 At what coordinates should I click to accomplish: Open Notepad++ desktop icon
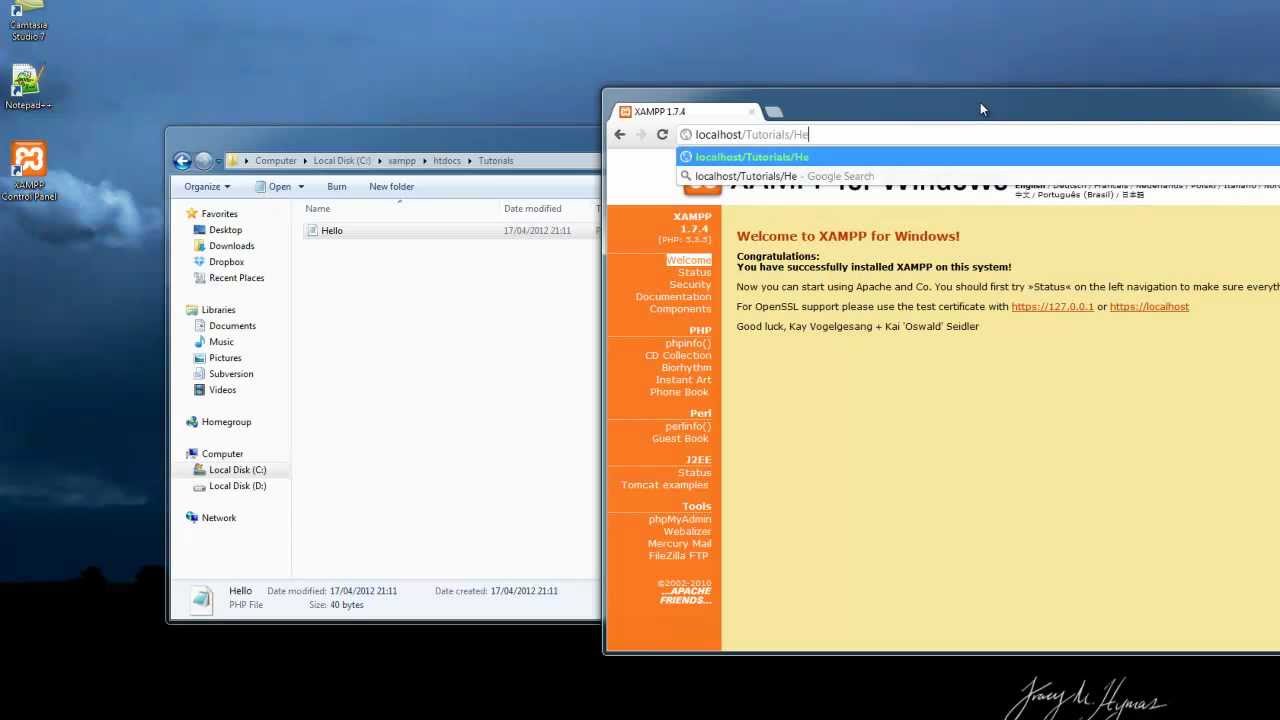(x=28, y=85)
